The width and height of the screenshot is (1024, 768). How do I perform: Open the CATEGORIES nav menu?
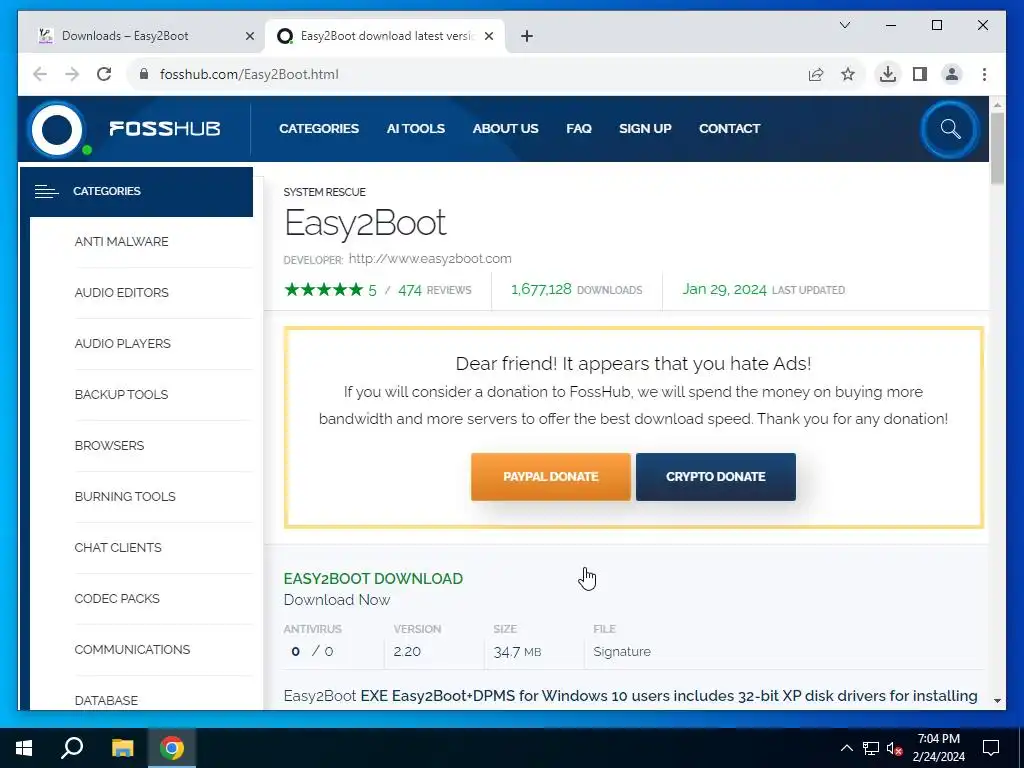(x=319, y=129)
